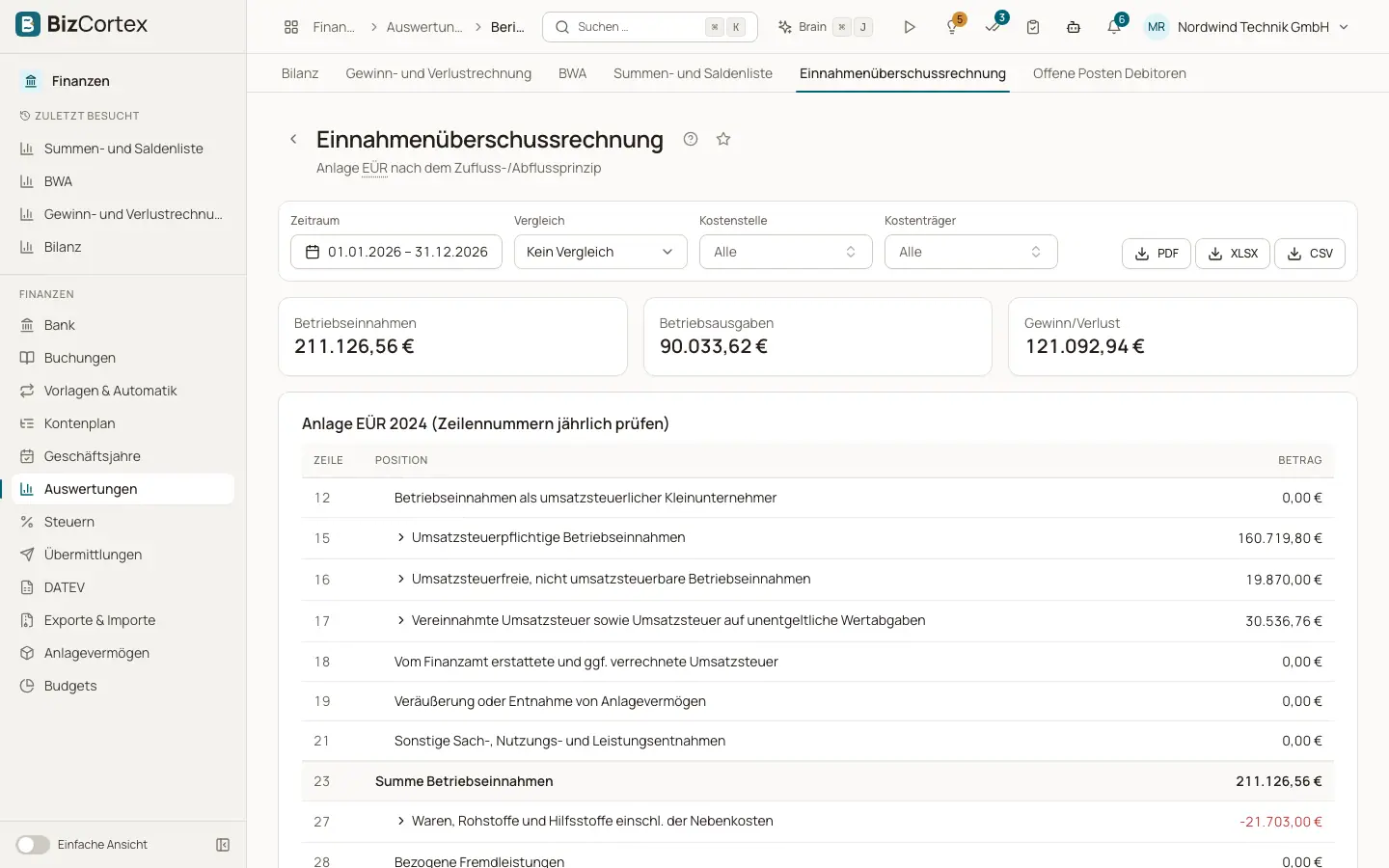Screen dimensions: 1389x868
Task: Click the BizCortex logo icon
Action: coord(28,24)
